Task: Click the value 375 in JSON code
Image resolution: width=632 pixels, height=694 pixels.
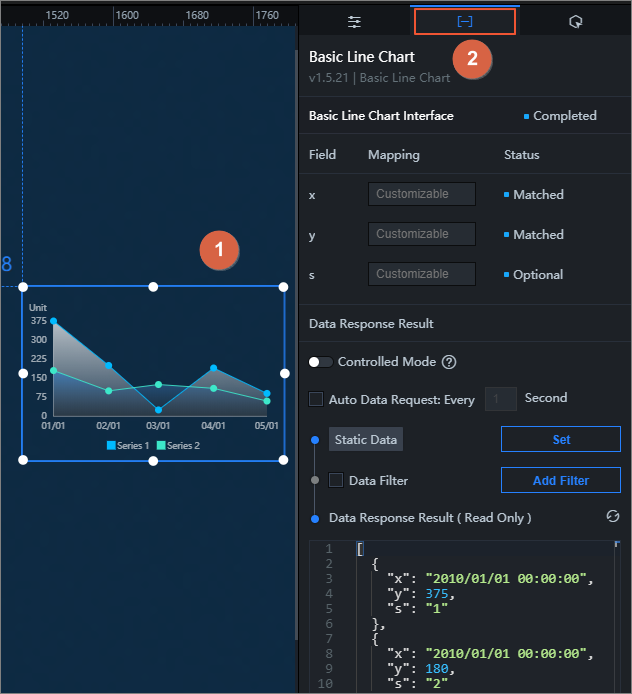Action: pyautogui.click(x=437, y=594)
